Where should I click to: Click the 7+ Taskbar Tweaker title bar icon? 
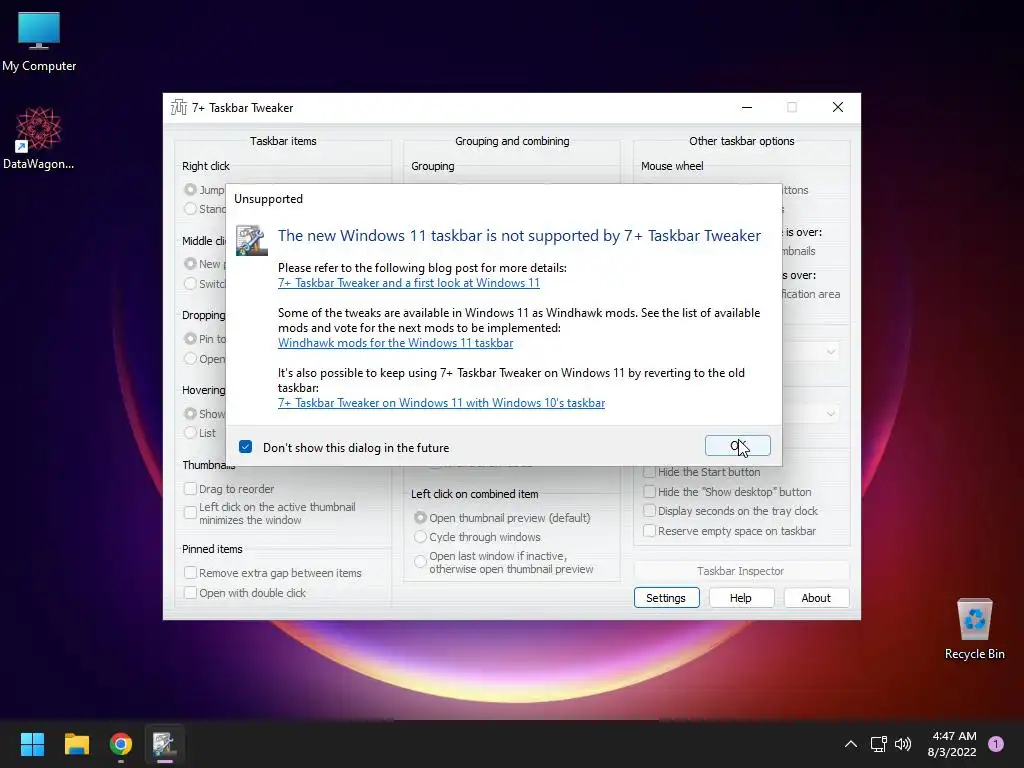(178, 108)
